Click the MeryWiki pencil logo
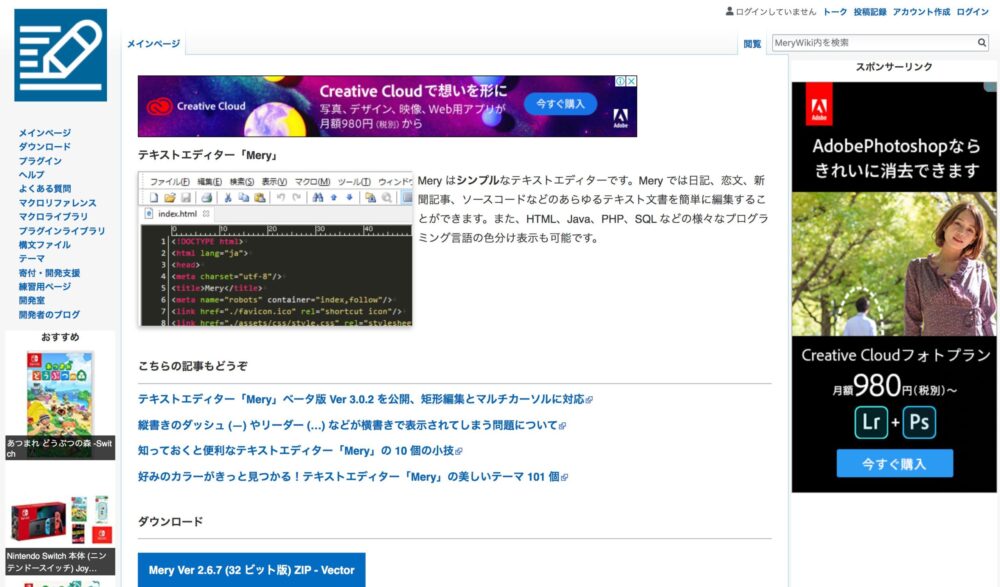Viewport: 1000px width, 587px height. [x=61, y=55]
